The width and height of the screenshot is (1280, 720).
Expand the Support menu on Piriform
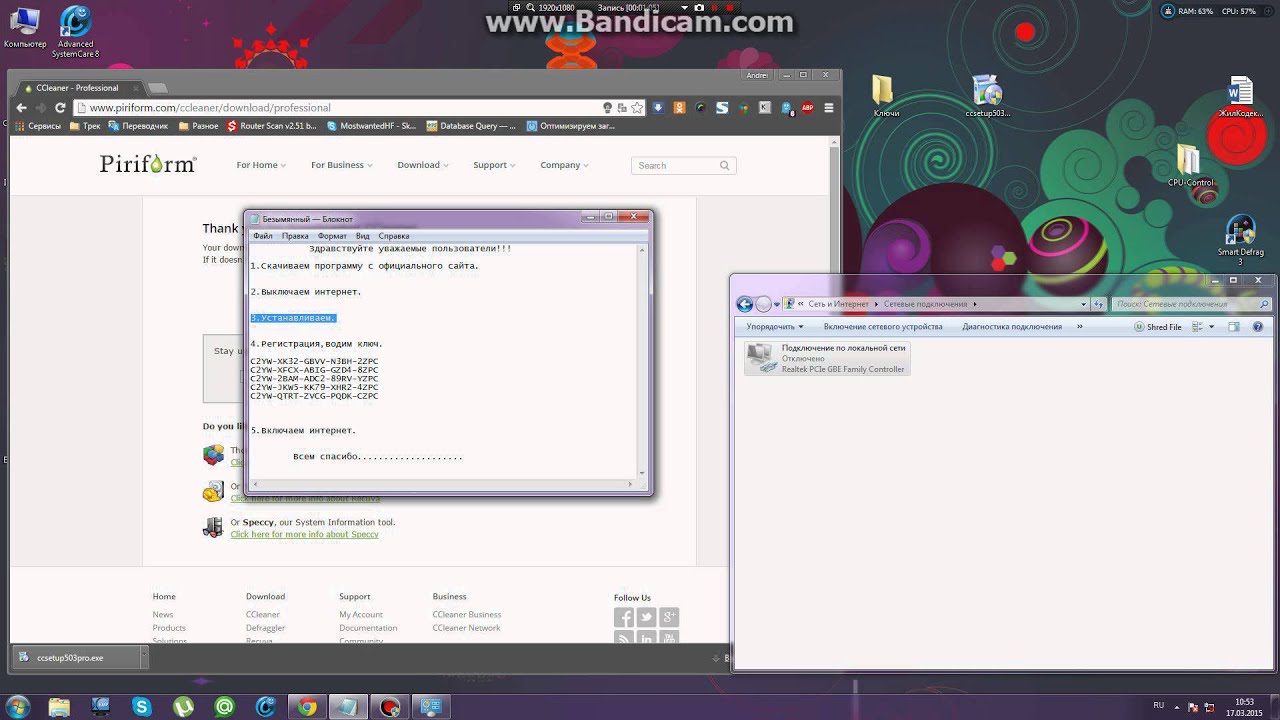pos(494,165)
